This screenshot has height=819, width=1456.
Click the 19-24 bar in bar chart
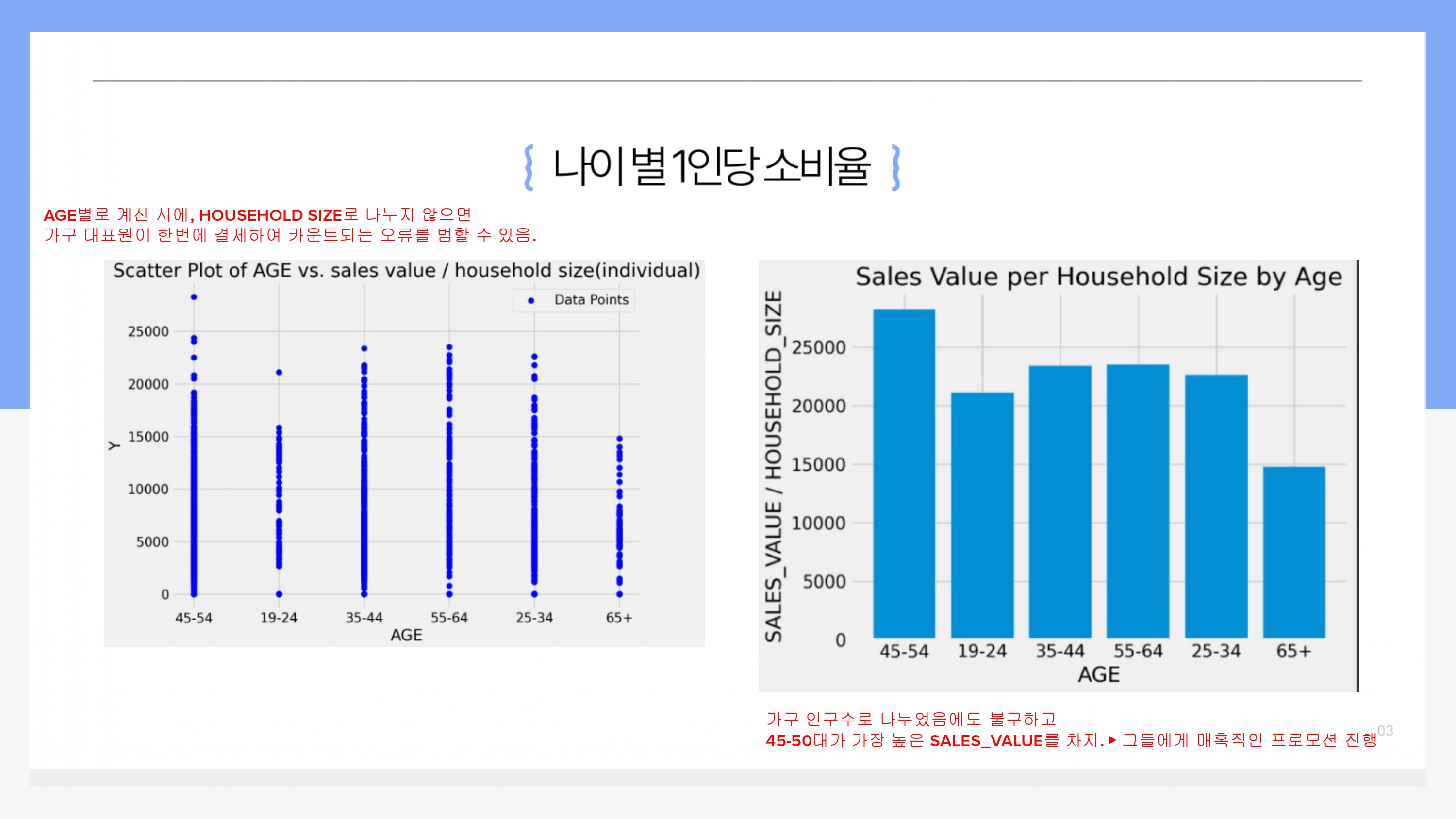(x=982, y=515)
